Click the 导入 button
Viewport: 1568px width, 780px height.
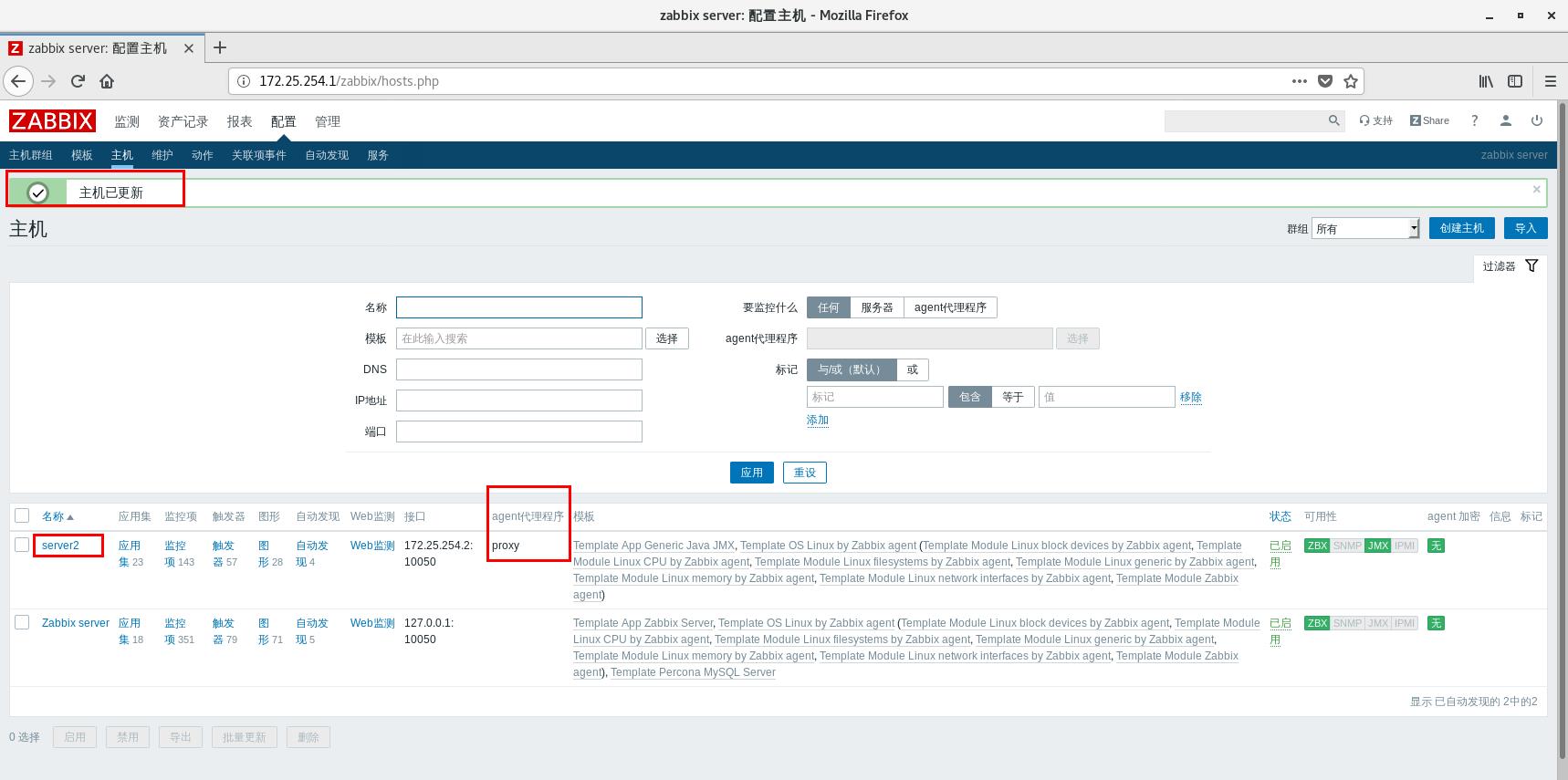(1525, 228)
